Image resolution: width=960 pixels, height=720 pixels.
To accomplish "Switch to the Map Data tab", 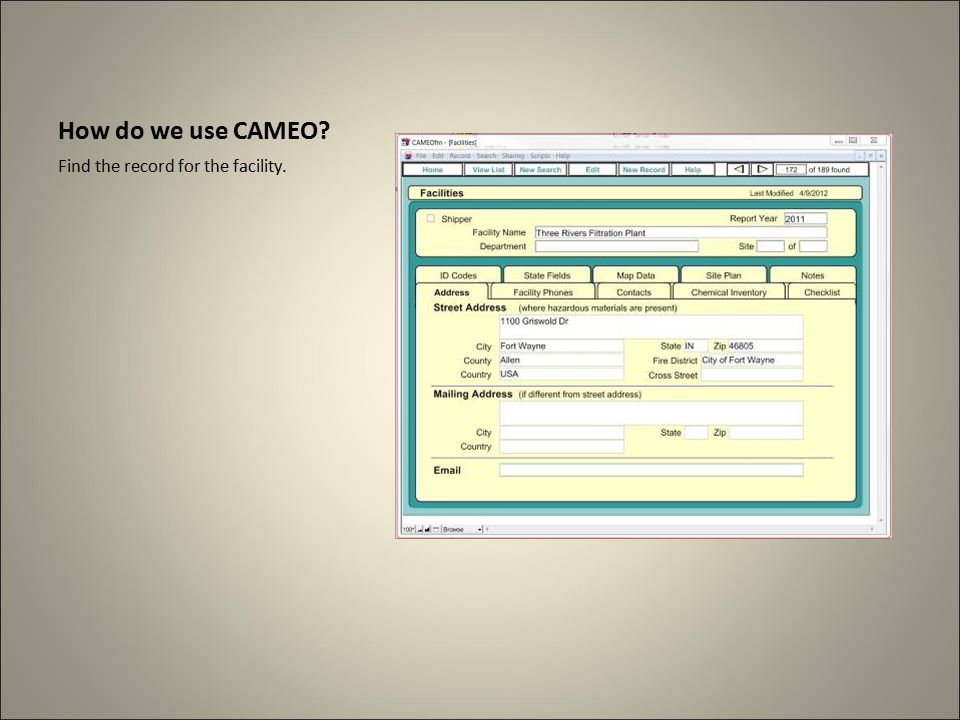I will [636, 275].
